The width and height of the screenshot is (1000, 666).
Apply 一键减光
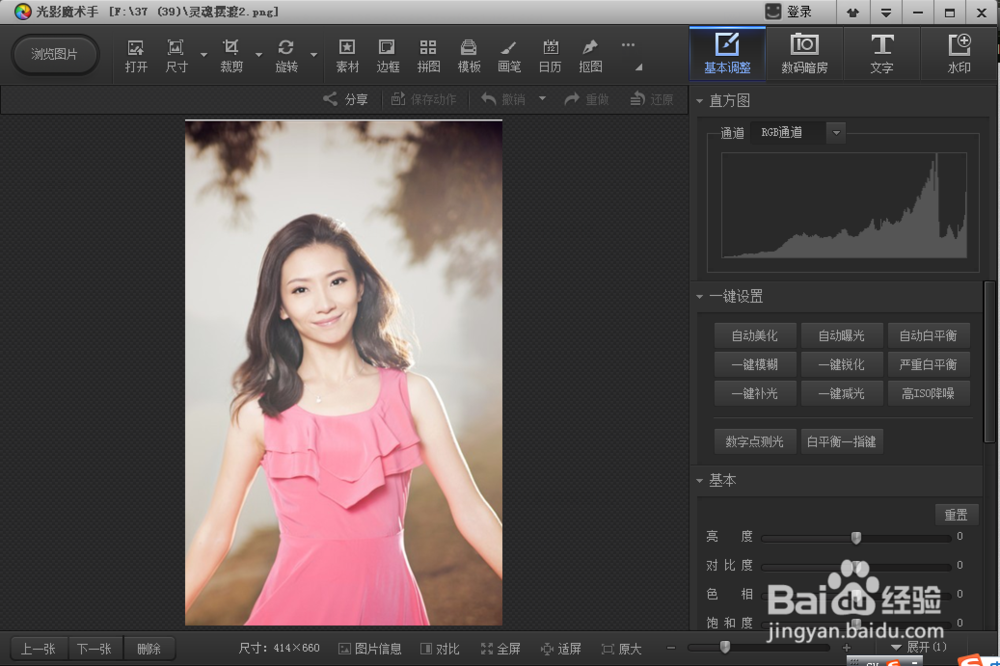coord(841,394)
